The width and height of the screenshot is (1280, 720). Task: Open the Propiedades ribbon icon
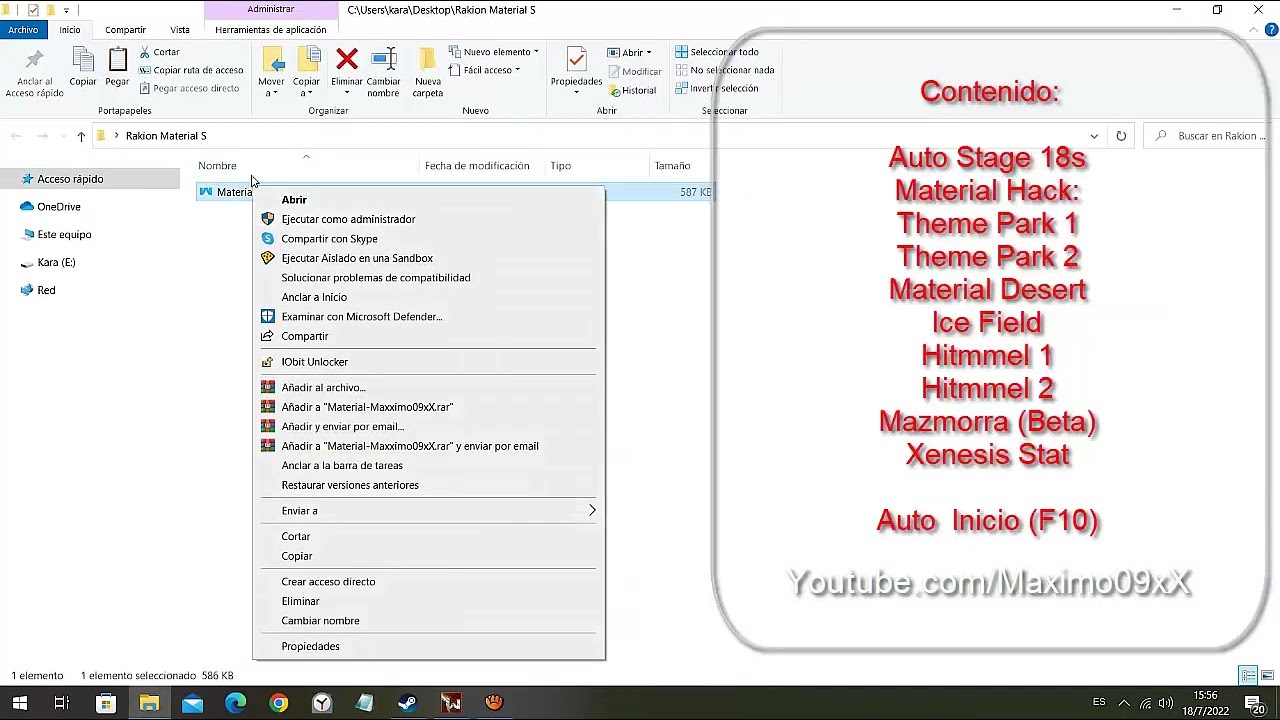click(x=576, y=60)
